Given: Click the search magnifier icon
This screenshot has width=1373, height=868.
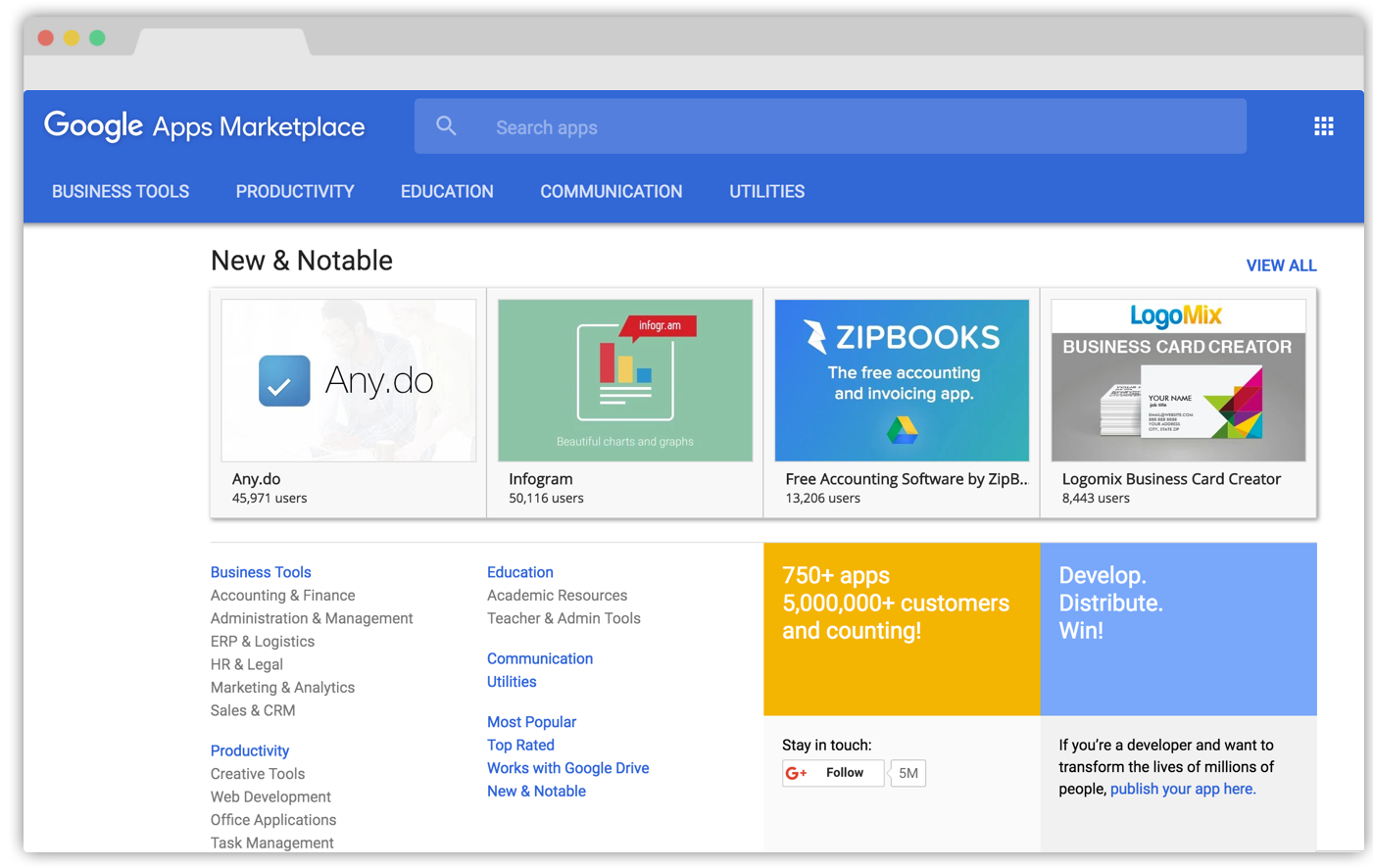Looking at the screenshot, I should pyautogui.click(x=446, y=126).
